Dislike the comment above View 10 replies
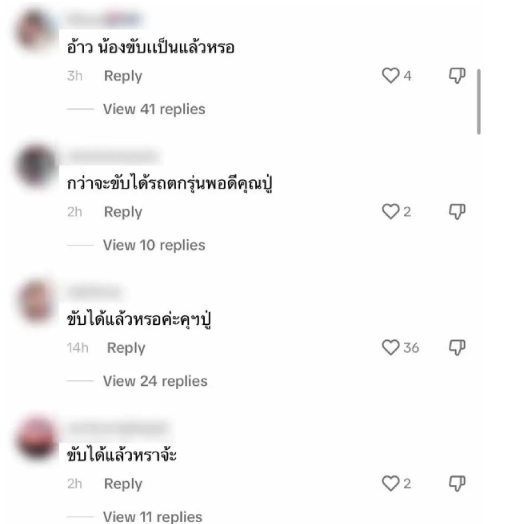The height and width of the screenshot is (524, 524). 457,212
